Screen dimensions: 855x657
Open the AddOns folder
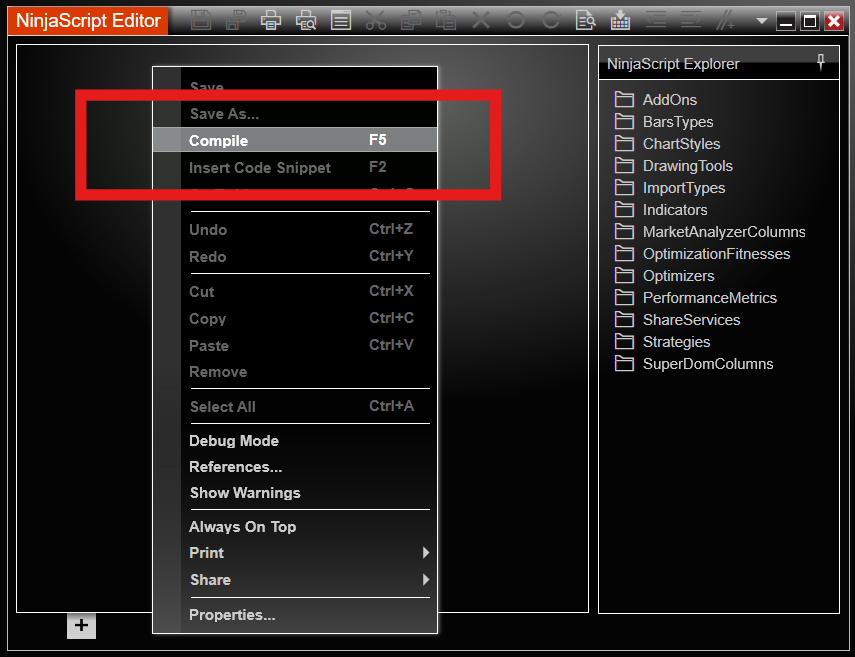pyautogui.click(x=655, y=100)
